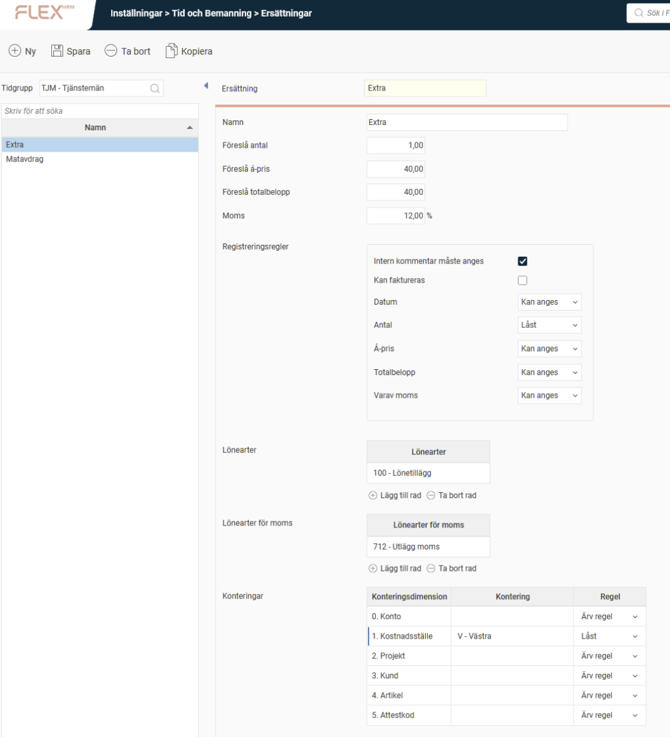Collapse the left panel with arrow
This screenshot has height=737, width=670.
pos(206,86)
